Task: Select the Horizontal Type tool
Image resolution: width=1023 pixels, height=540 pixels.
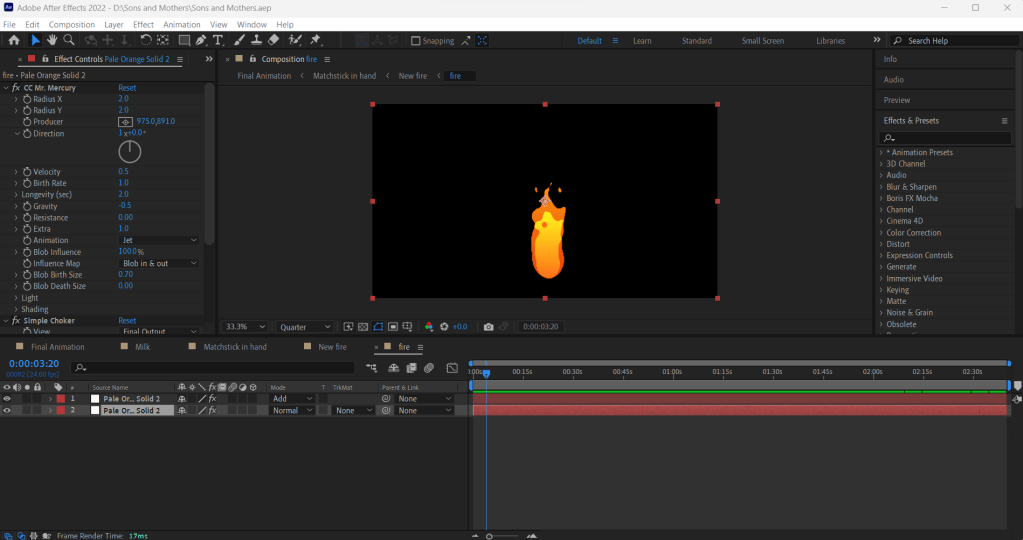Action: pyautogui.click(x=218, y=40)
